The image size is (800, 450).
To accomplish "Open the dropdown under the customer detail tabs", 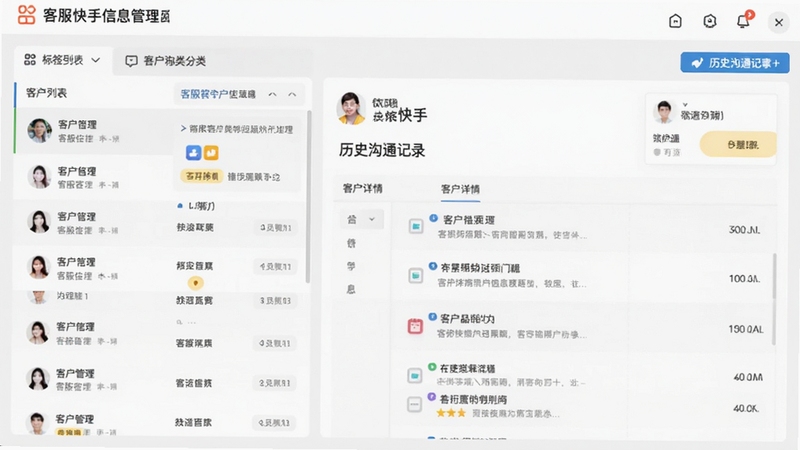I will pos(362,219).
